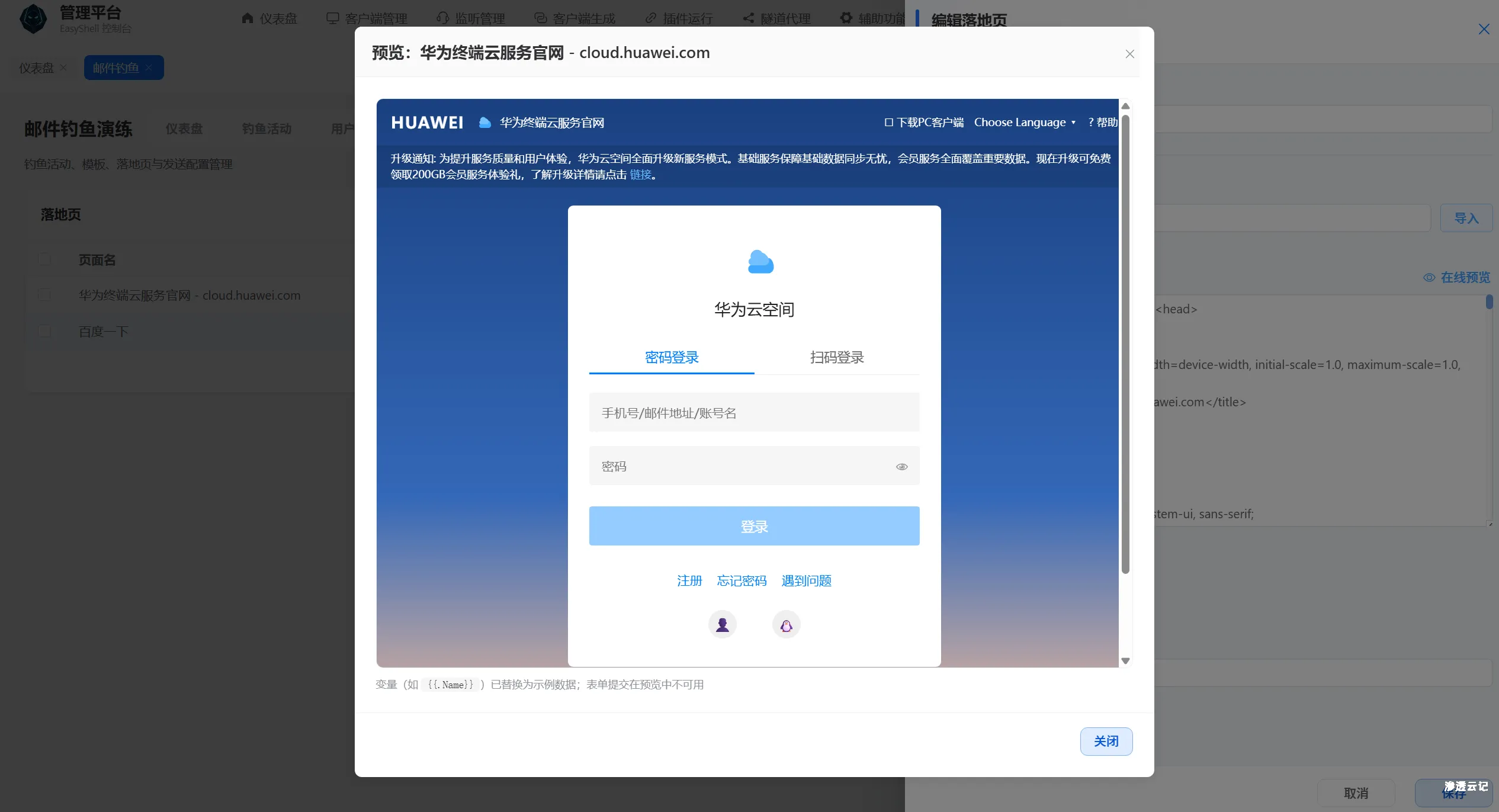The width and height of the screenshot is (1499, 812).
Task: Open Choose Language dropdown
Action: [1025, 122]
